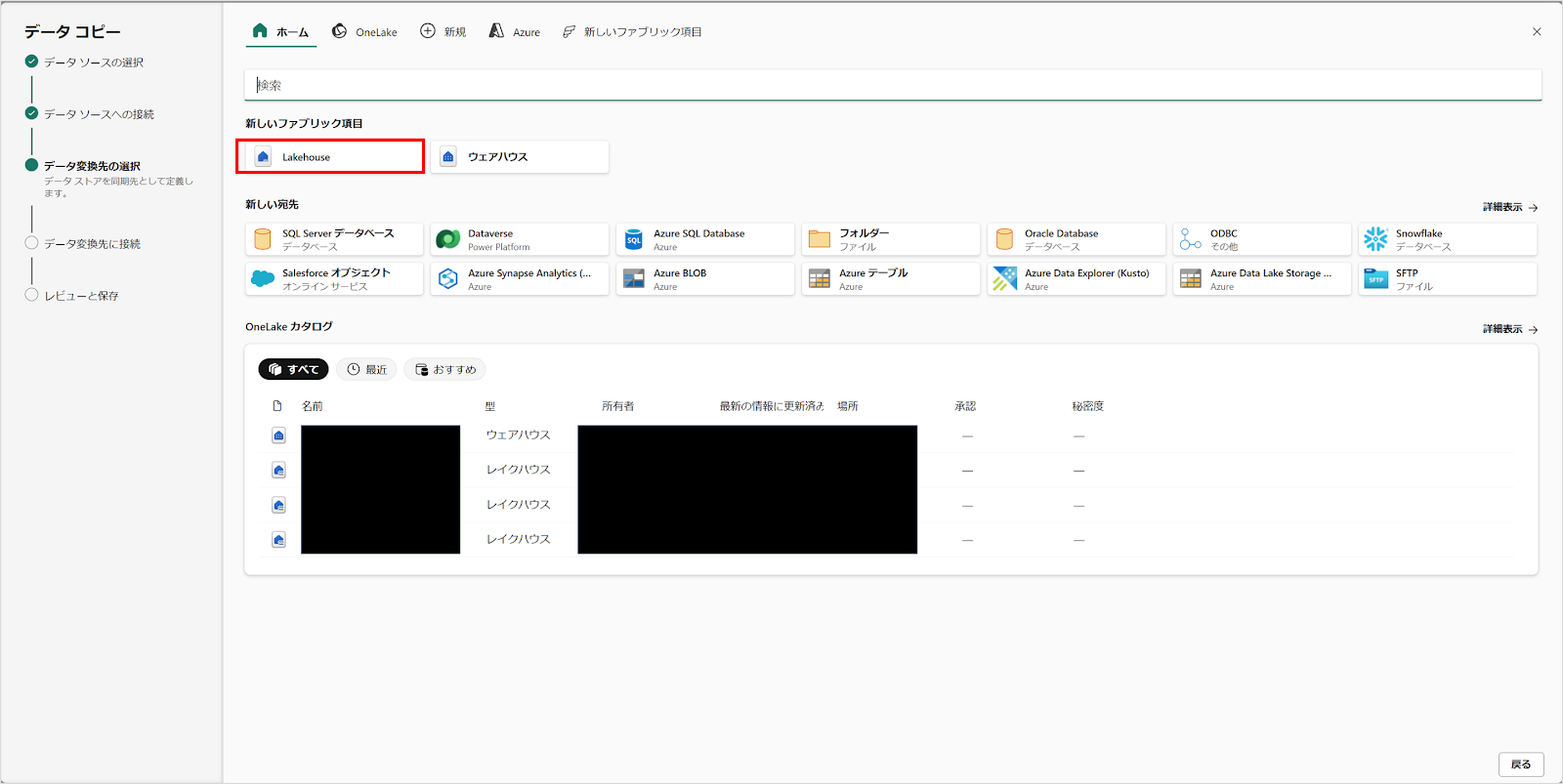Click the 戻る button
Screen dimensions: 1563x784
pos(1521,764)
